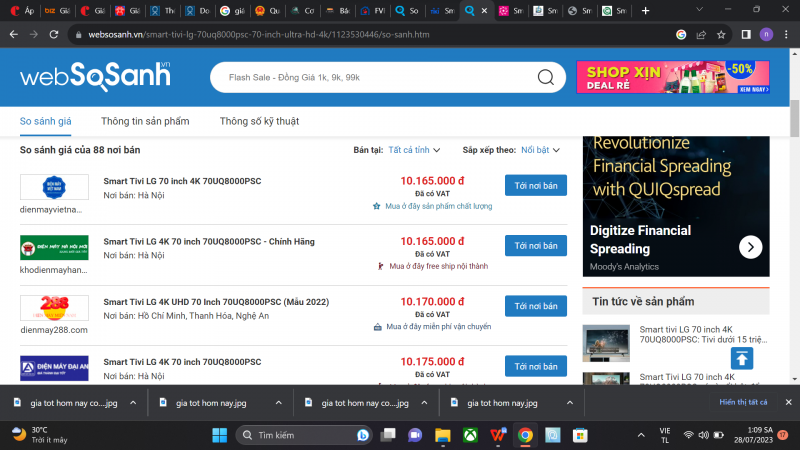This screenshot has height=450, width=800.
Task: Show hidden icons in the system tray
Action: click(641, 435)
